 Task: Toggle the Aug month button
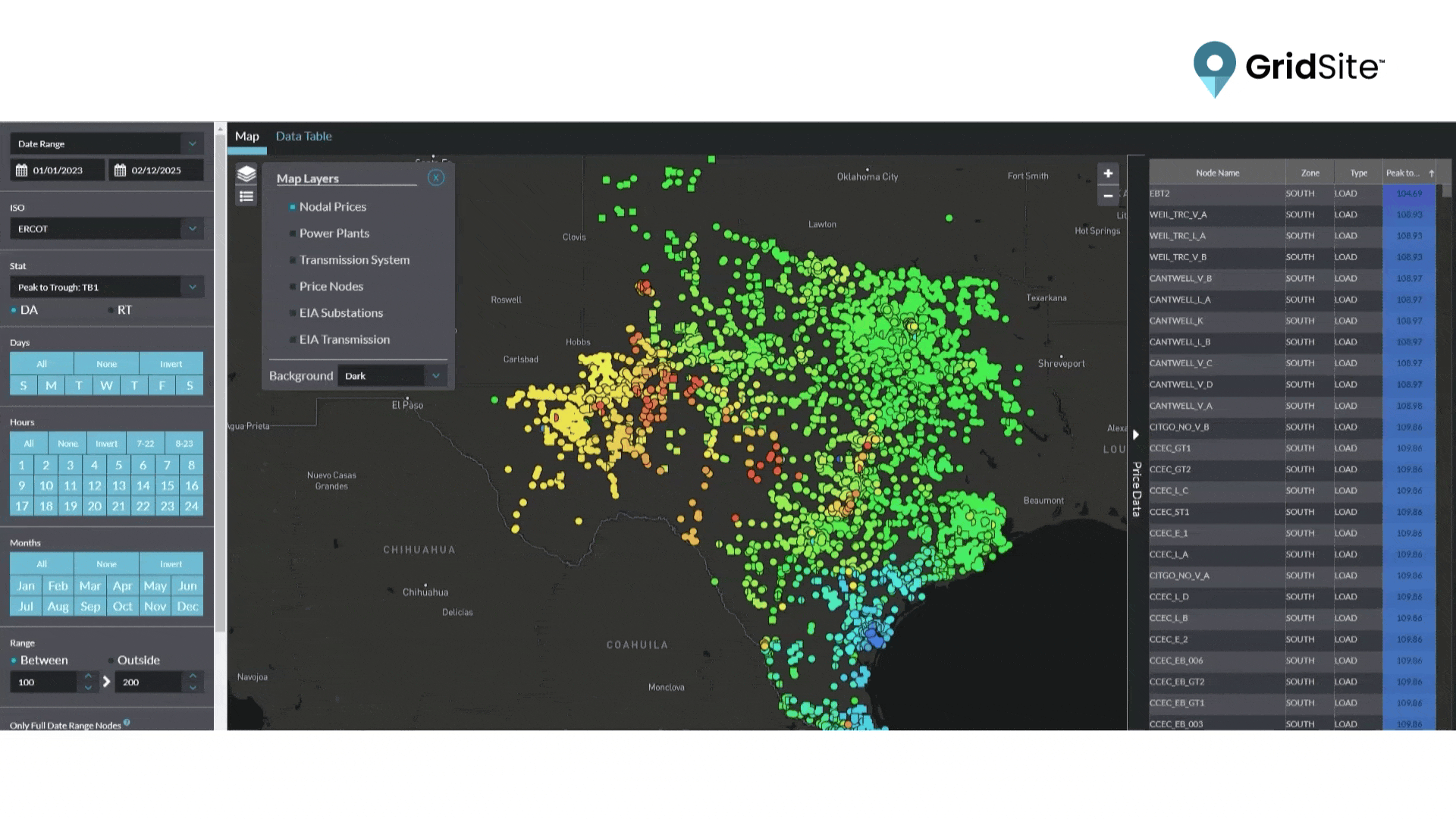coord(58,606)
